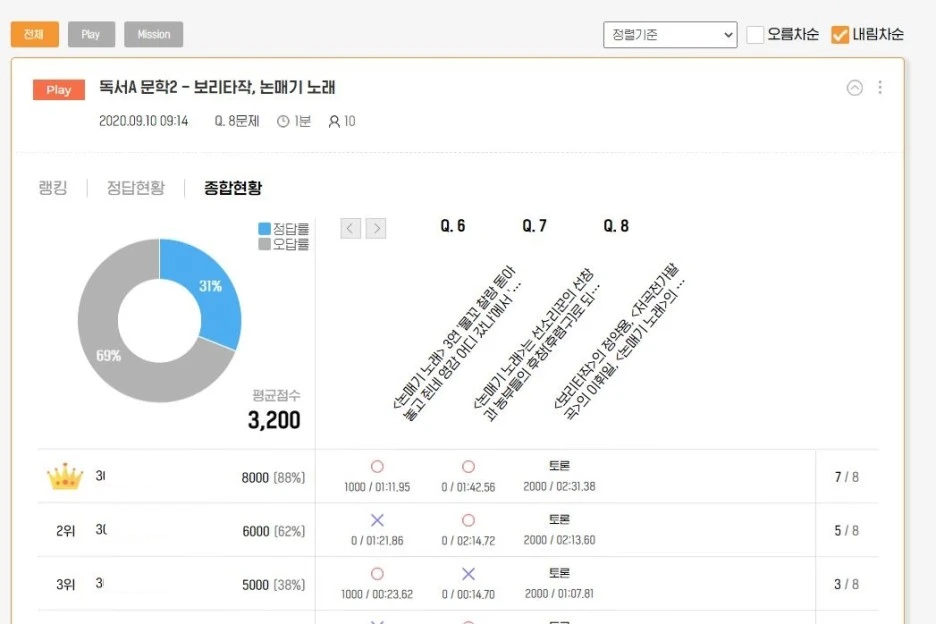Click the participants person icon
Viewport: 936px width, 624px height.
[x=334, y=121]
